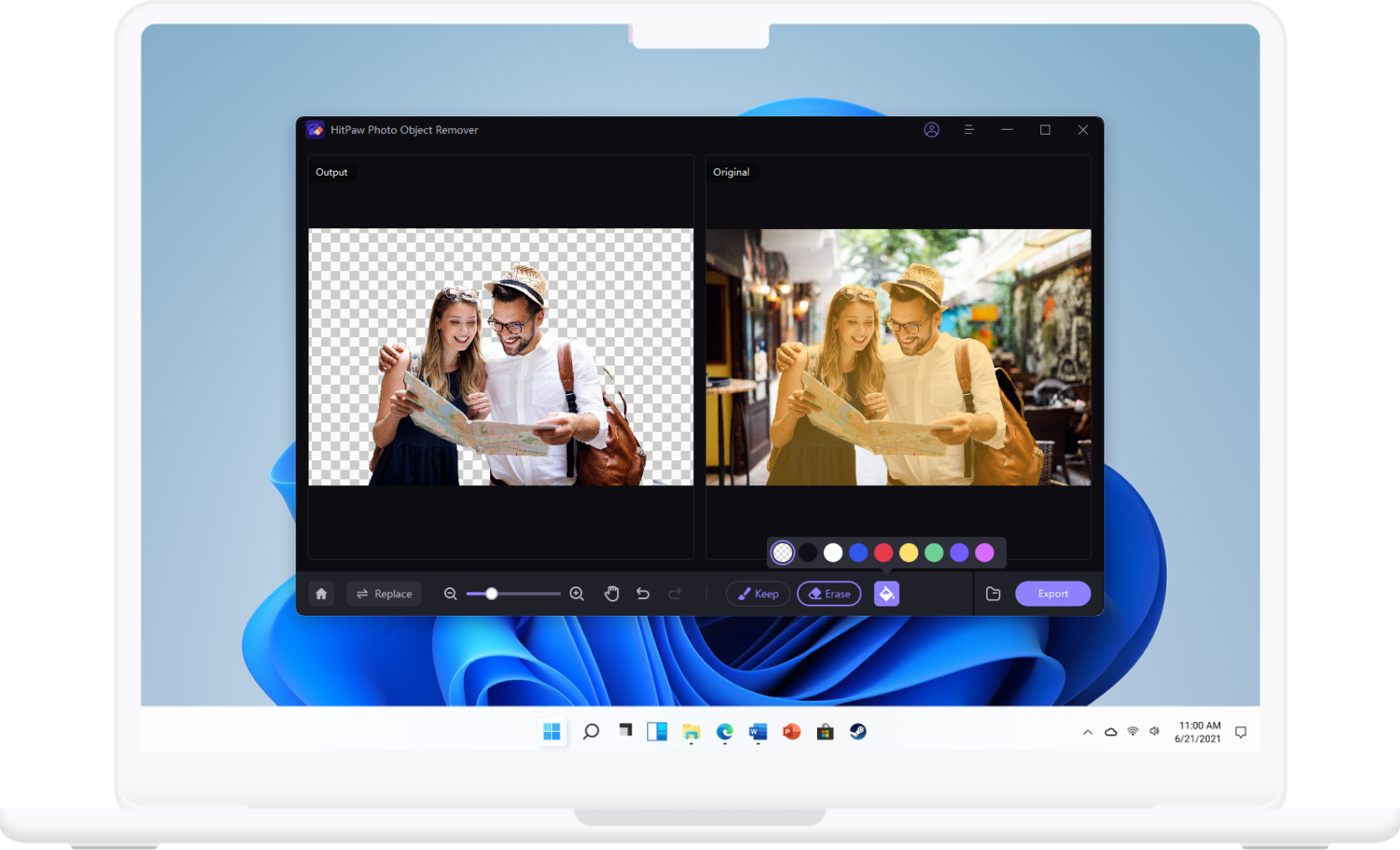
Task: Export the edited photo
Action: tap(1053, 593)
